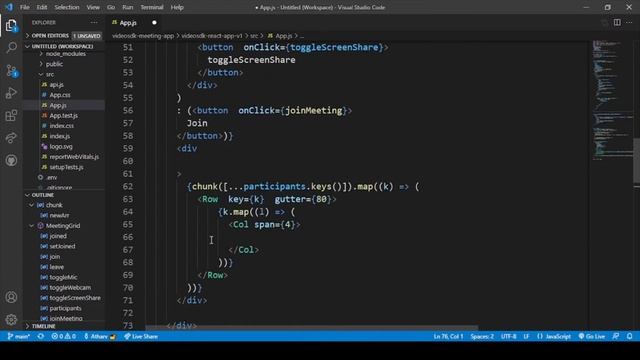Collapse the MeetingGrid outline node
The height and width of the screenshot is (360, 640).
point(31,226)
